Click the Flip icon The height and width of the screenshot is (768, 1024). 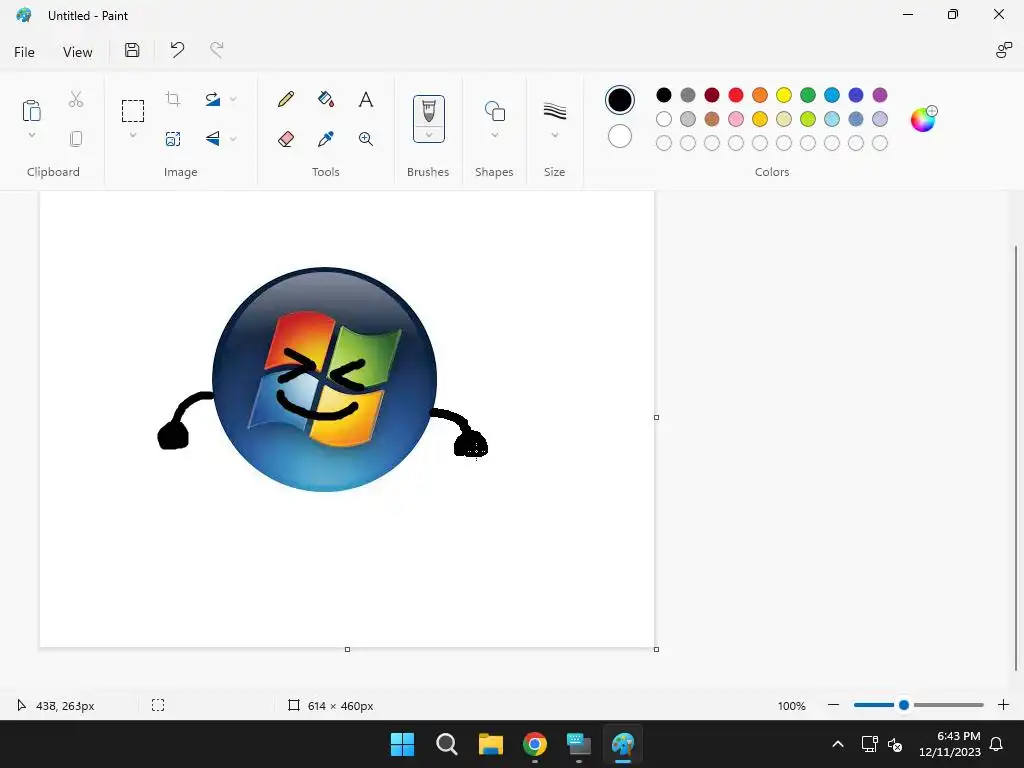(213, 138)
